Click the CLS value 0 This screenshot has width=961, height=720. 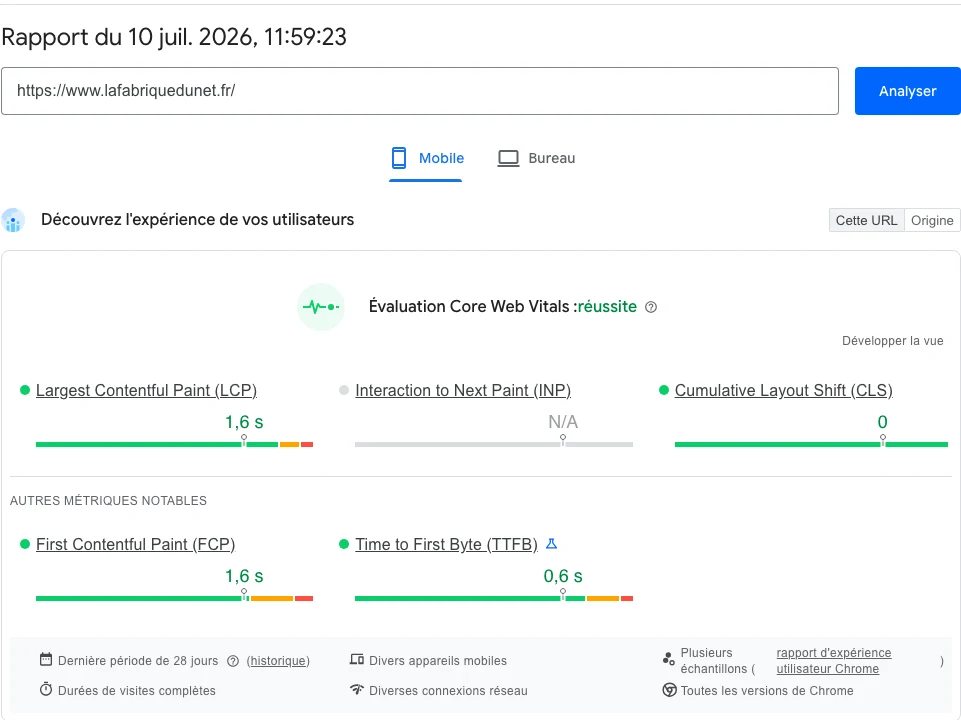click(883, 422)
